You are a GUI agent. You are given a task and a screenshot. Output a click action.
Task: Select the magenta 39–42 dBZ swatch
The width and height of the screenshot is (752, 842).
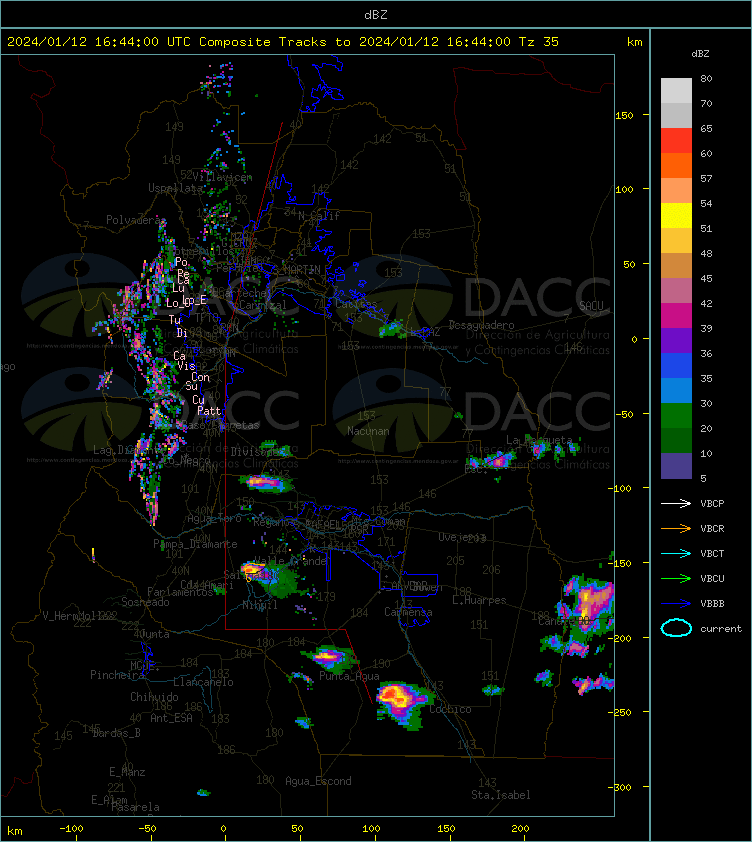[676, 315]
